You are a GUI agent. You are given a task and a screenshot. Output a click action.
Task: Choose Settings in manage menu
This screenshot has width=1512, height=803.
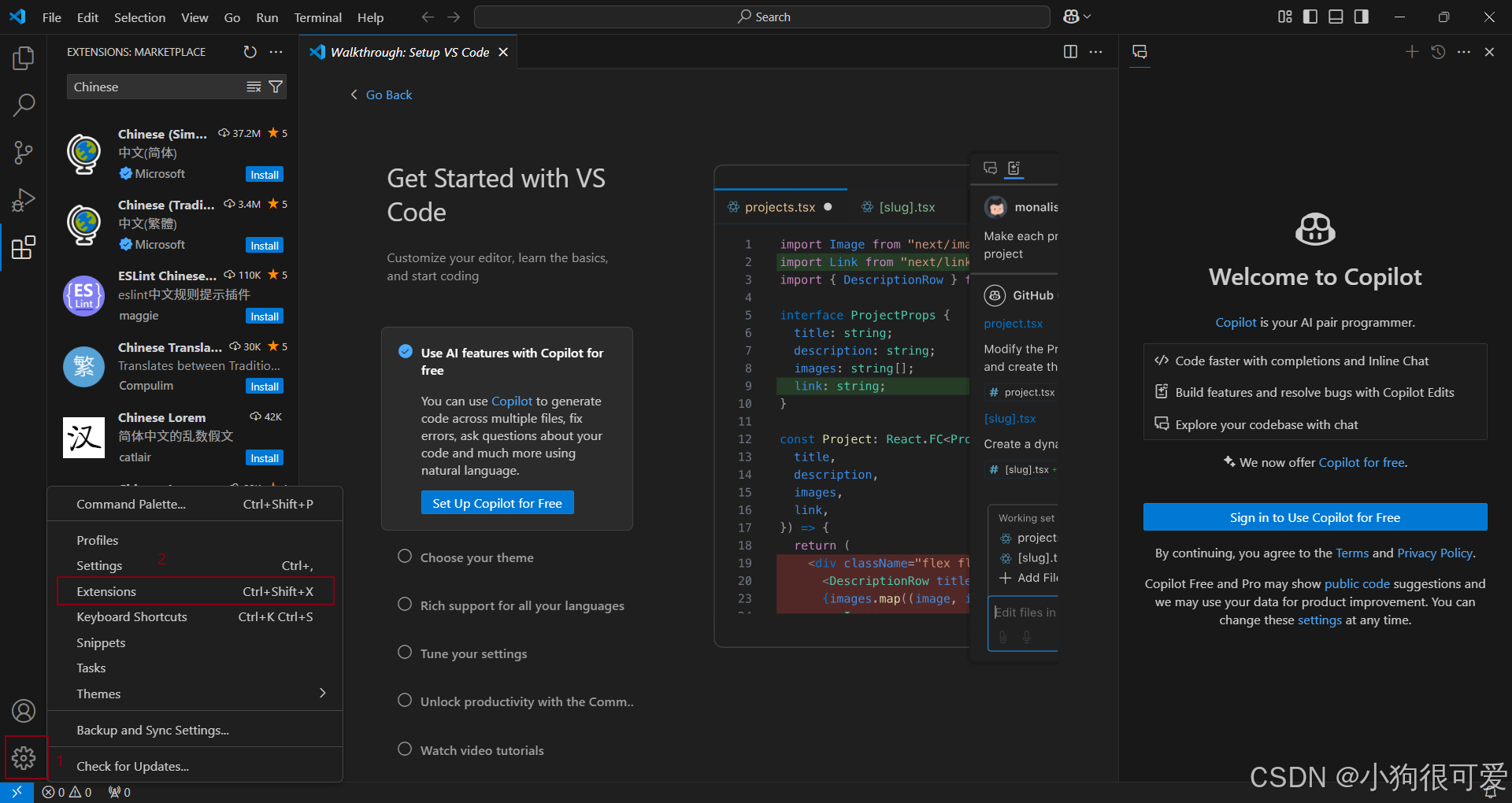point(195,565)
